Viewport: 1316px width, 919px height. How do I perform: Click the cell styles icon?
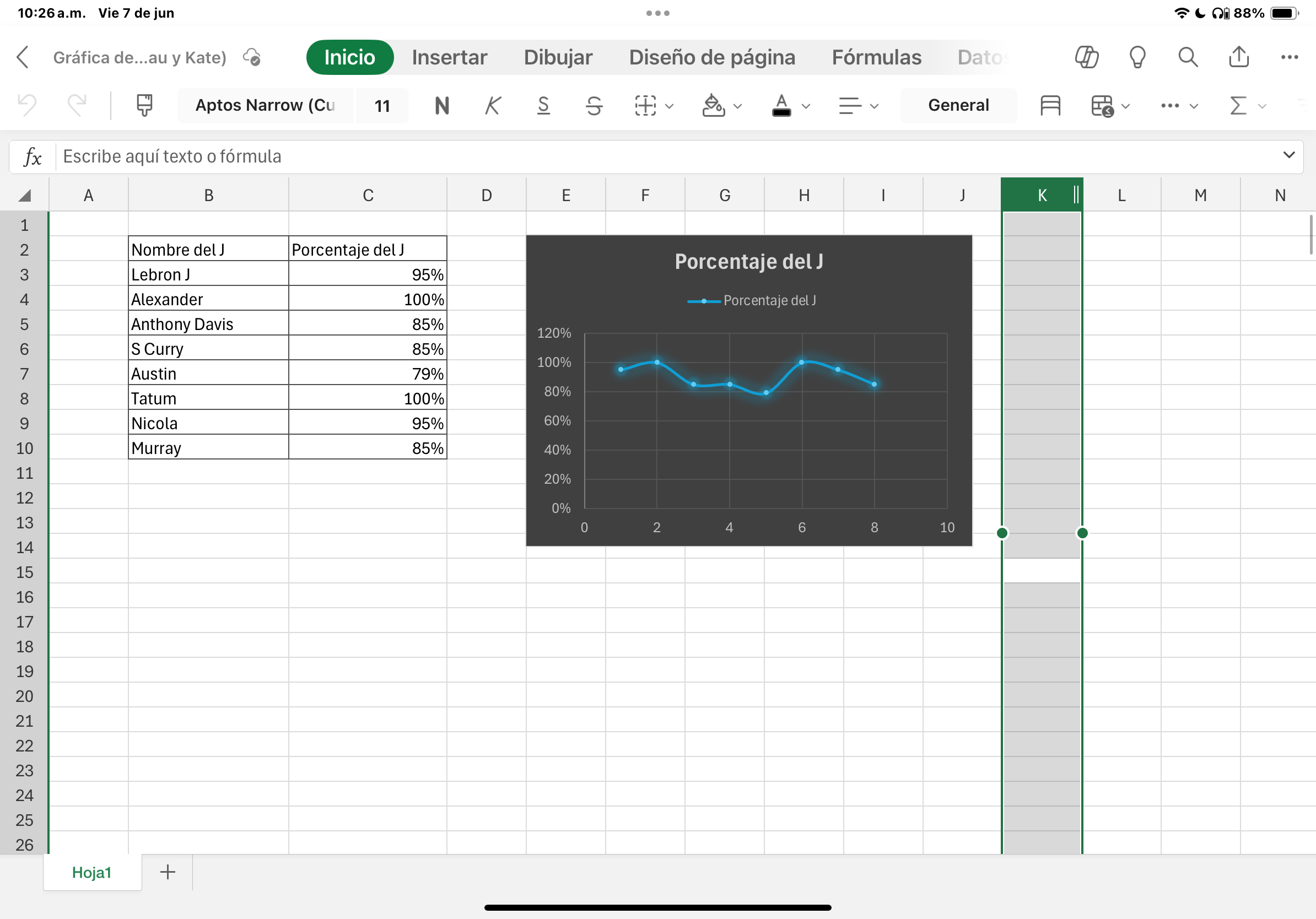tap(1050, 105)
